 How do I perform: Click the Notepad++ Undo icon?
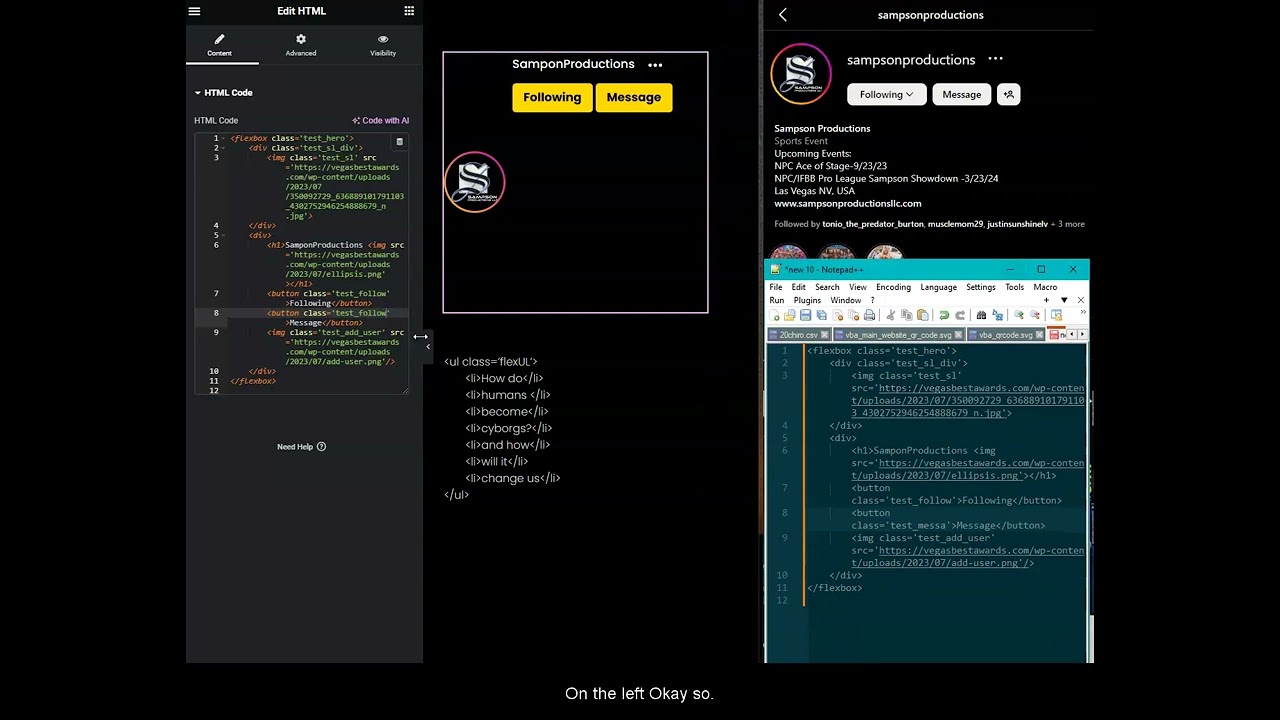pyautogui.click(x=944, y=315)
